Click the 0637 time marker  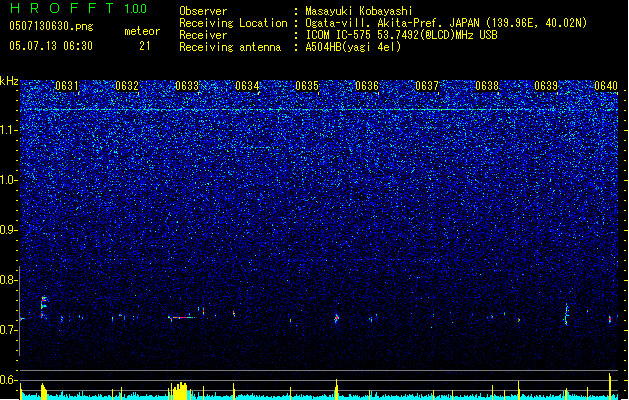coord(427,86)
